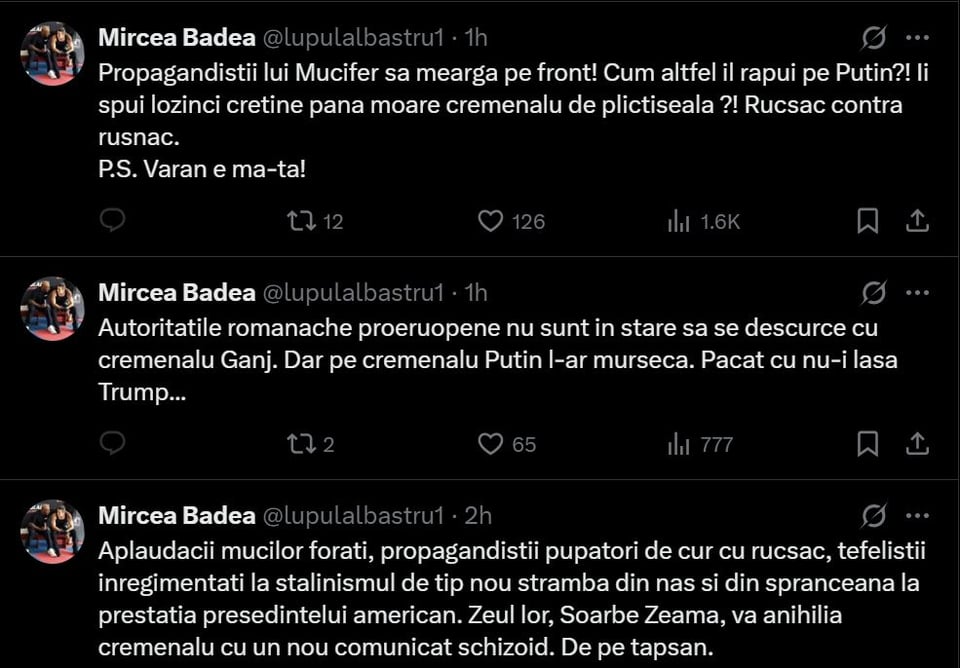Bookmark the second tweet

[x=867, y=444]
